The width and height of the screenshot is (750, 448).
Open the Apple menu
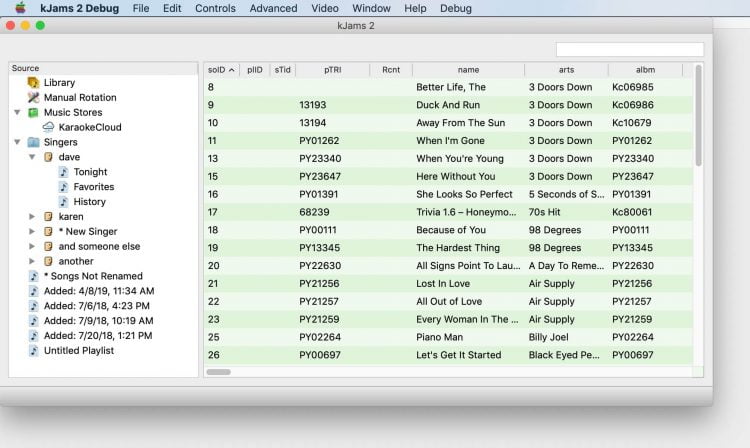[20, 8]
